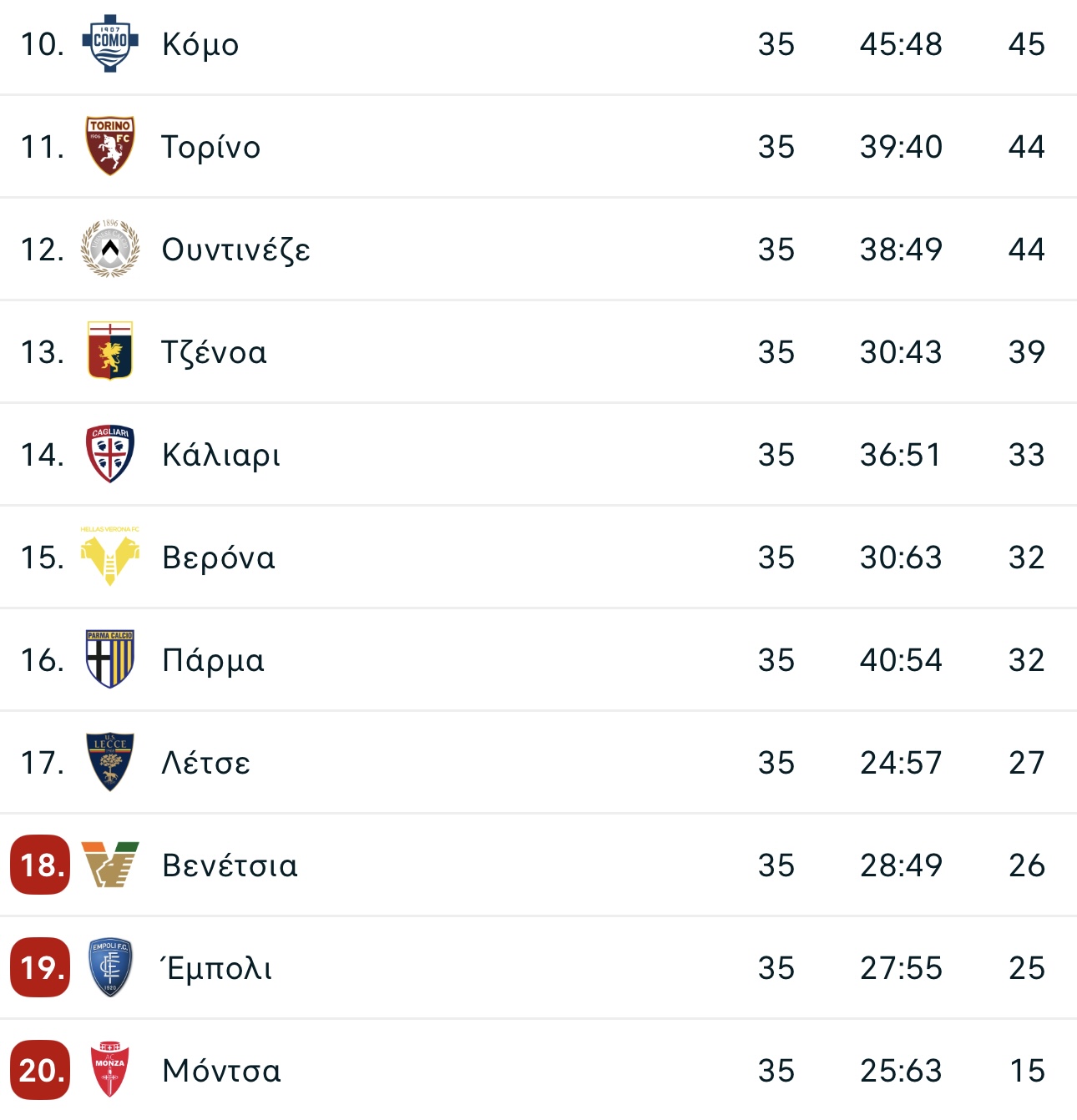The width and height of the screenshot is (1077, 1120).
Task: Tap the Como club crest
Action: click(x=110, y=43)
